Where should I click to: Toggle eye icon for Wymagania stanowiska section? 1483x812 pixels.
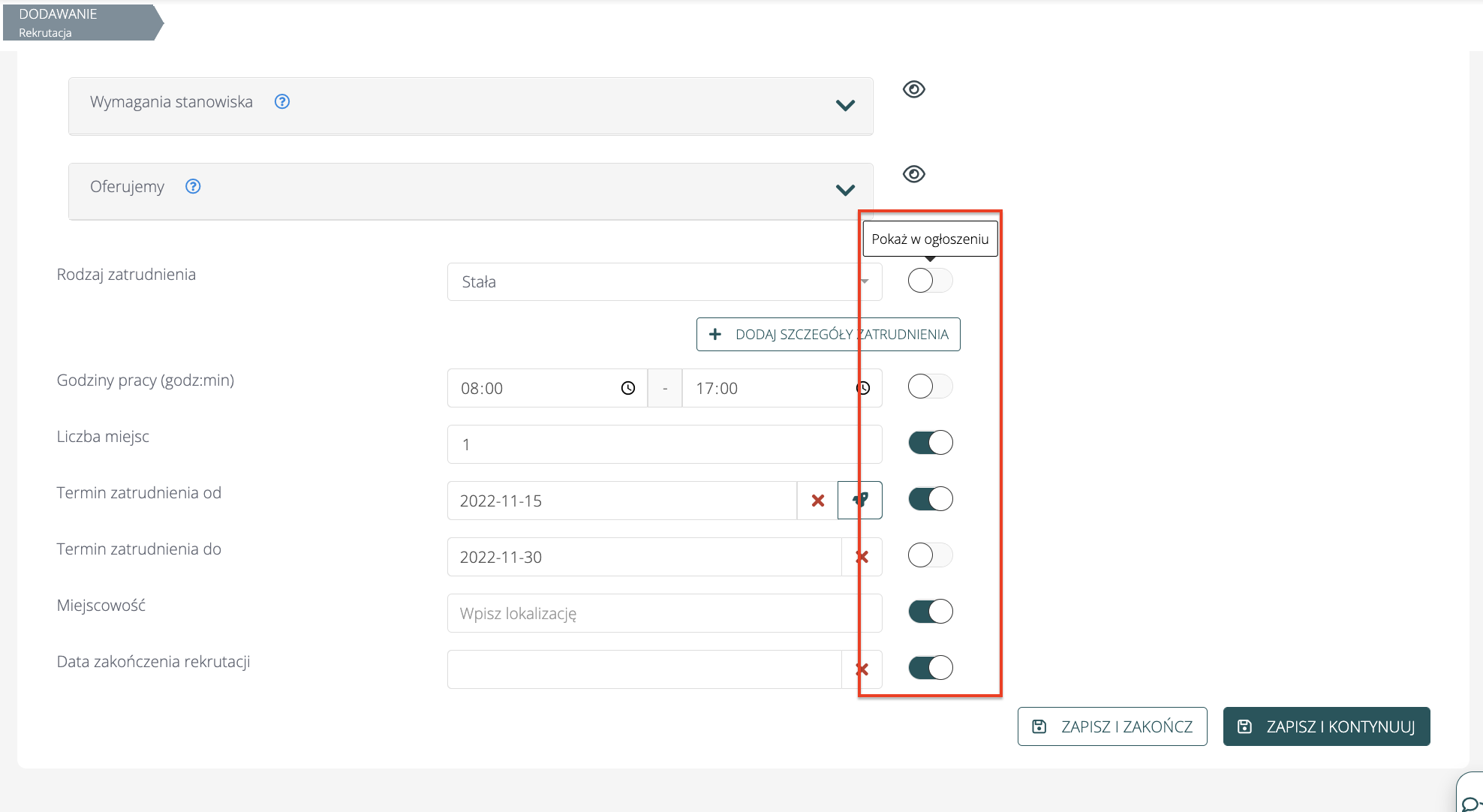click(913, 89)
